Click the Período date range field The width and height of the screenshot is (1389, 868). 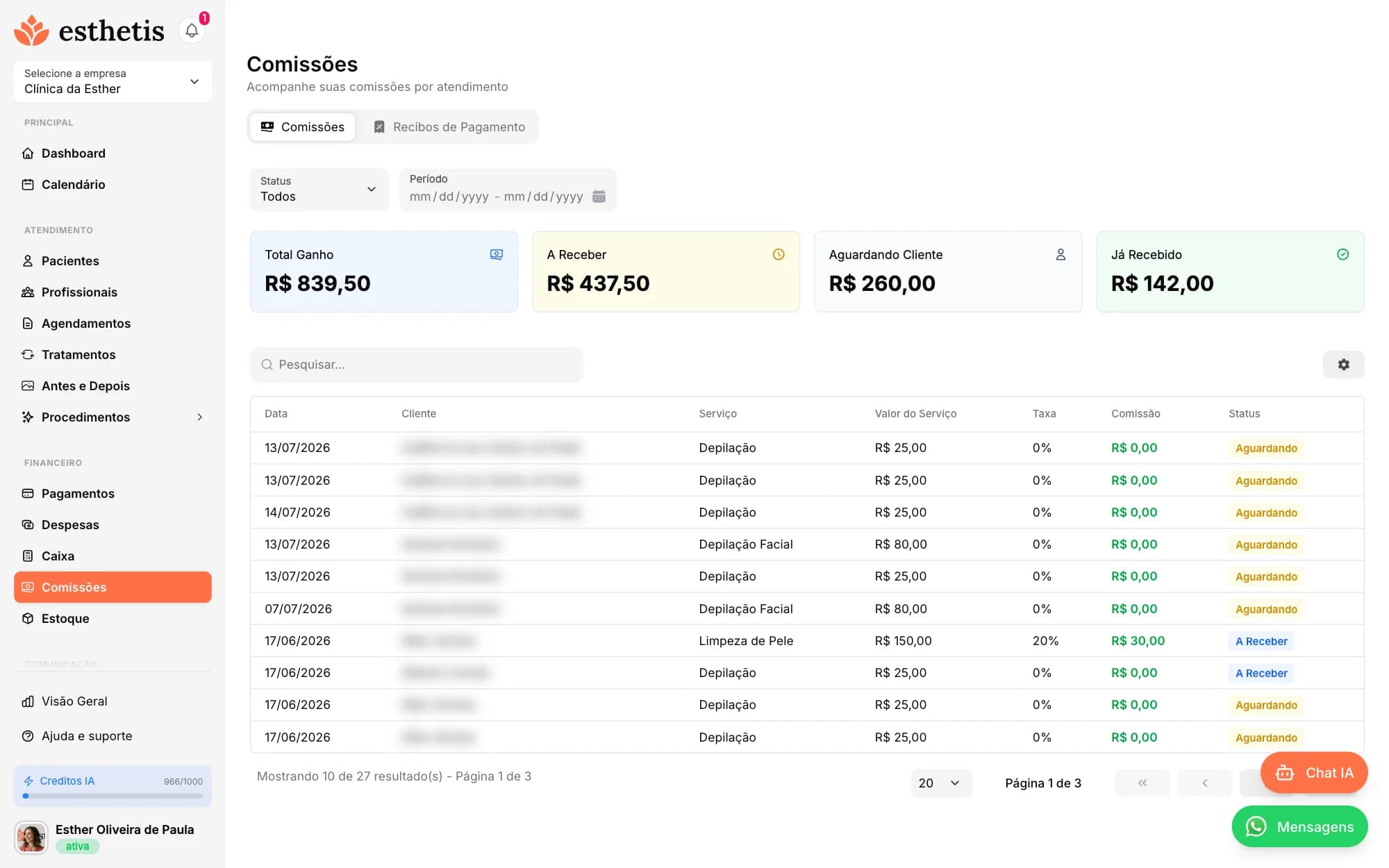(507, 189)
